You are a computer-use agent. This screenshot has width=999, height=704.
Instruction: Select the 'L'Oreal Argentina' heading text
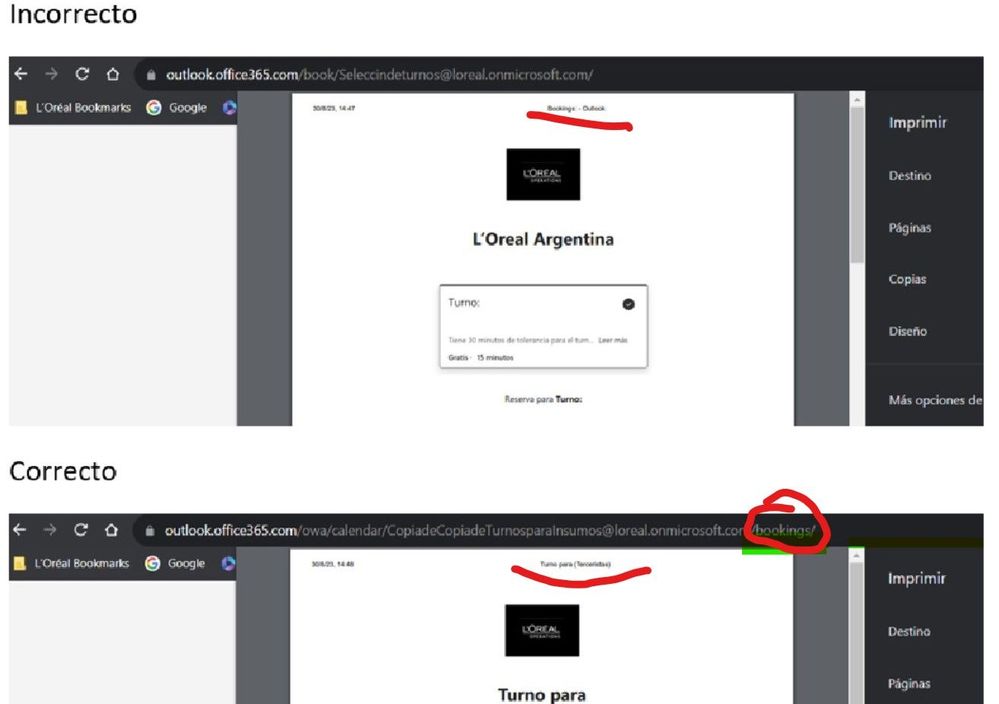tap(543, 240)
